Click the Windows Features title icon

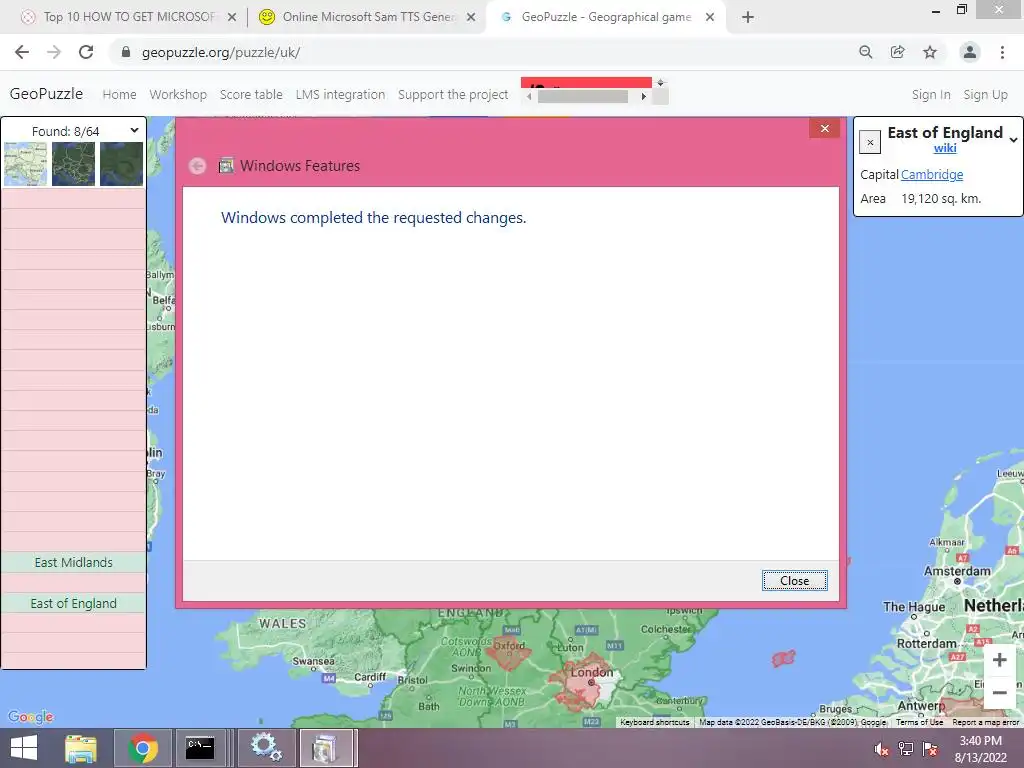pos(226,166)
